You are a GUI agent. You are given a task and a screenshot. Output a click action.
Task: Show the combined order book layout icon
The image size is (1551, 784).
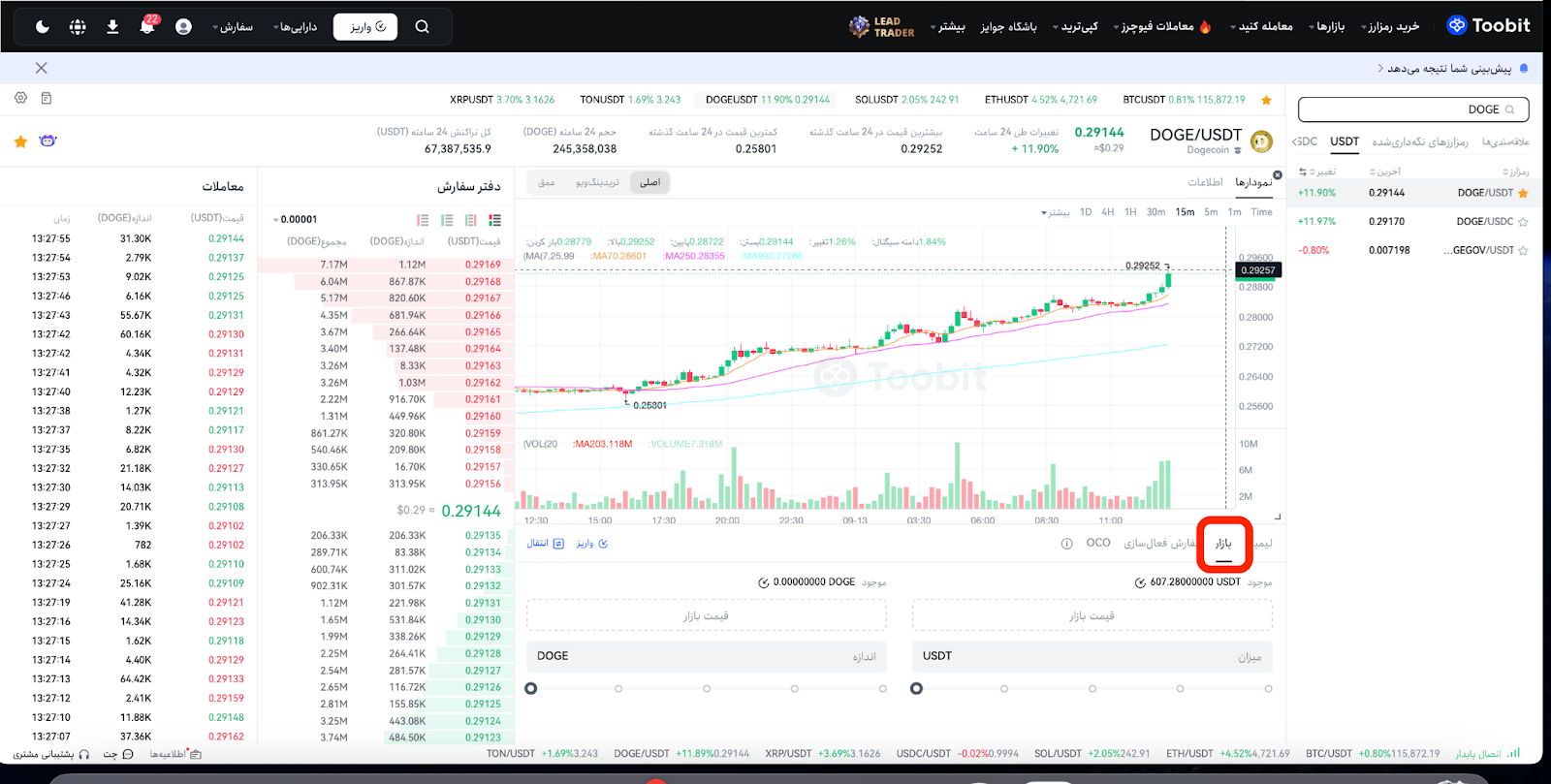click(495, 220)
